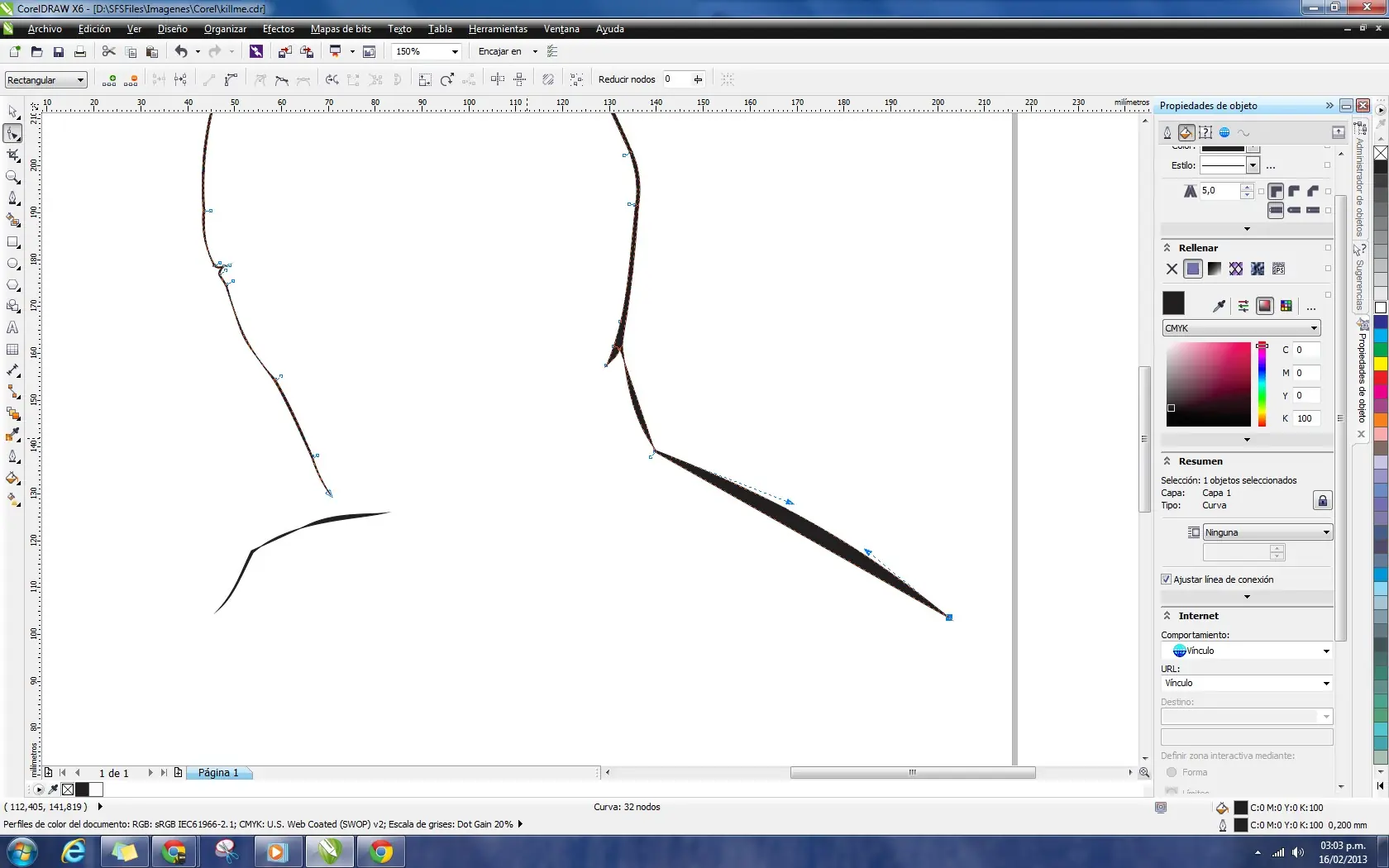Click the miter limit field showing 5,0
This screenshot has width=1389, height=868.
tap(1220, 191)
